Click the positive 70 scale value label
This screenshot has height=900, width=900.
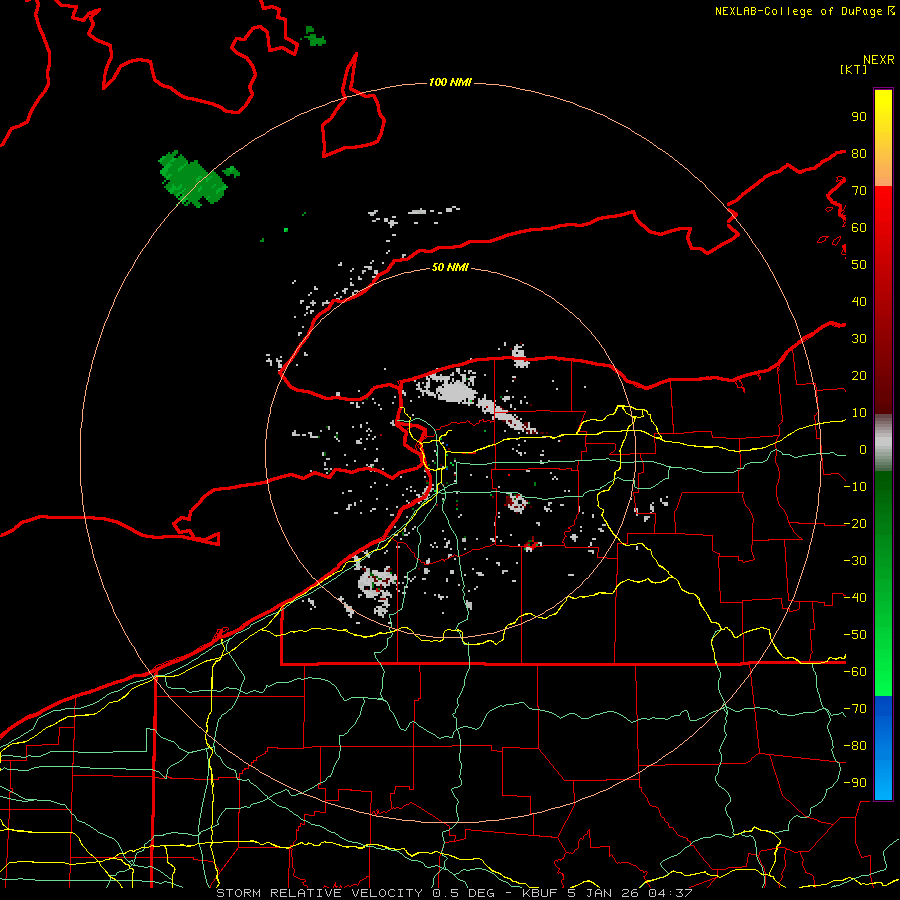click(859, 191)
